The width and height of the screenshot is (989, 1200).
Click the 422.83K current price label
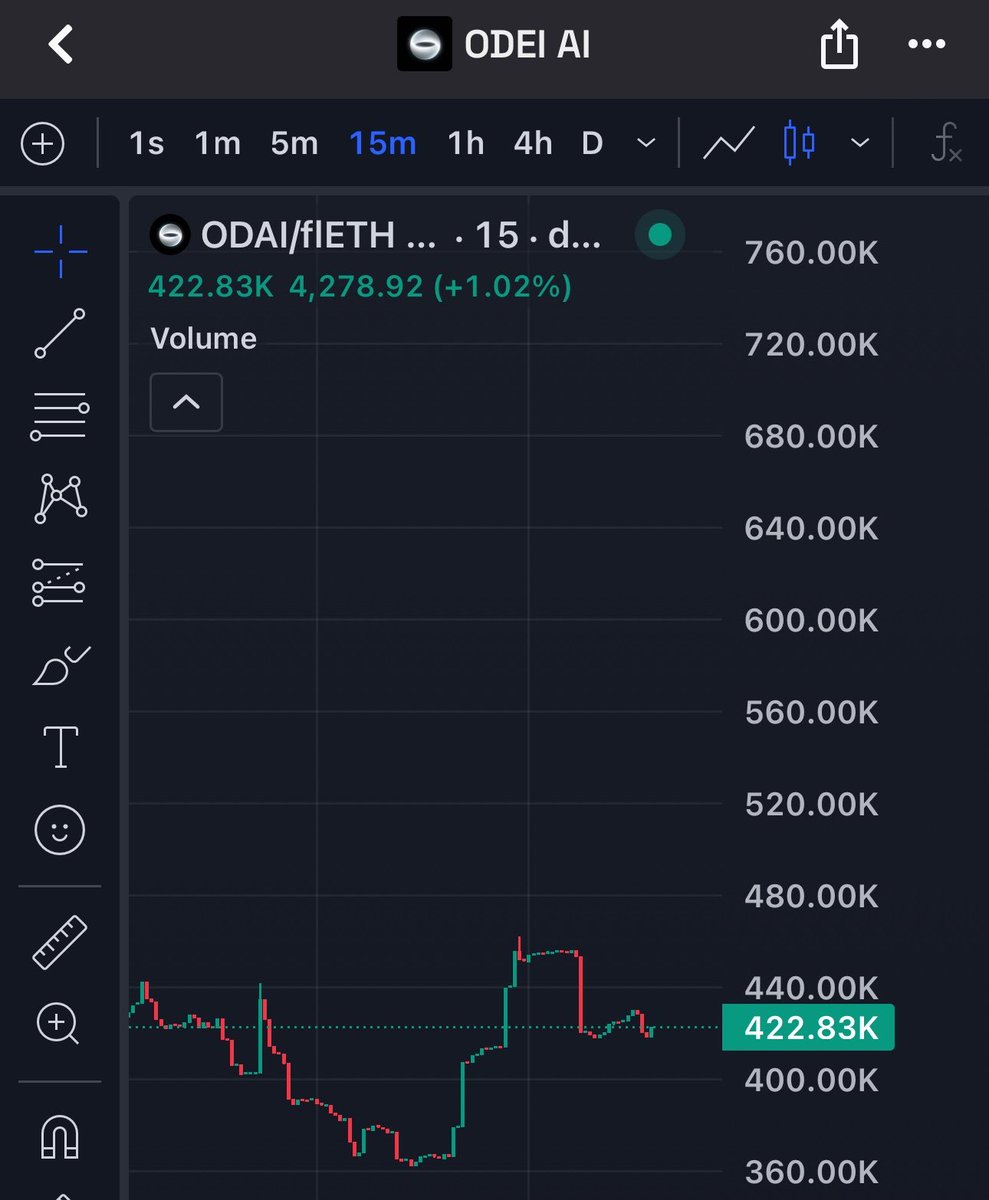point(808,1028)
